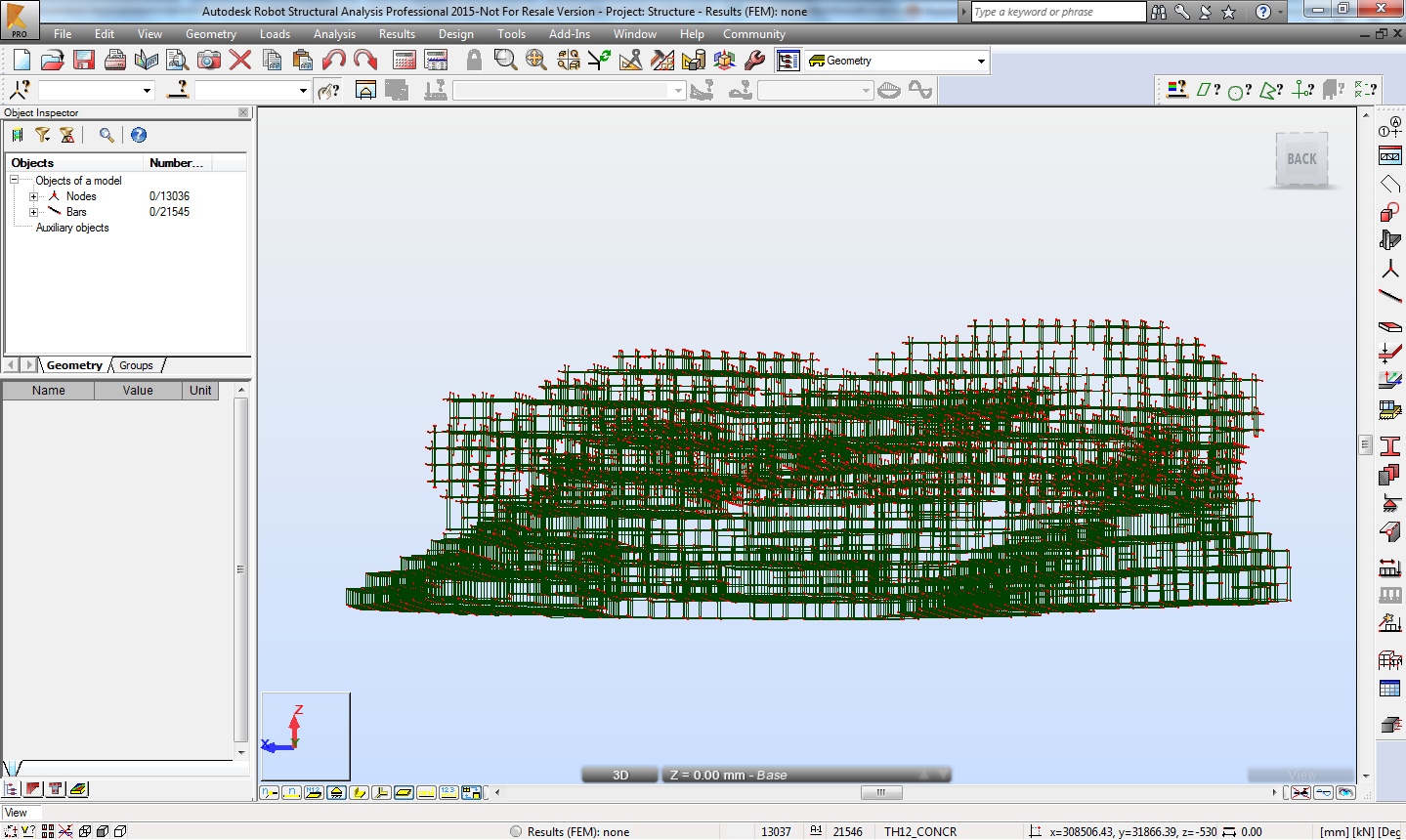Apply filter funnel in Object Inspector
The width and height of the screenshot is (1406, 840).
(42, 135)
